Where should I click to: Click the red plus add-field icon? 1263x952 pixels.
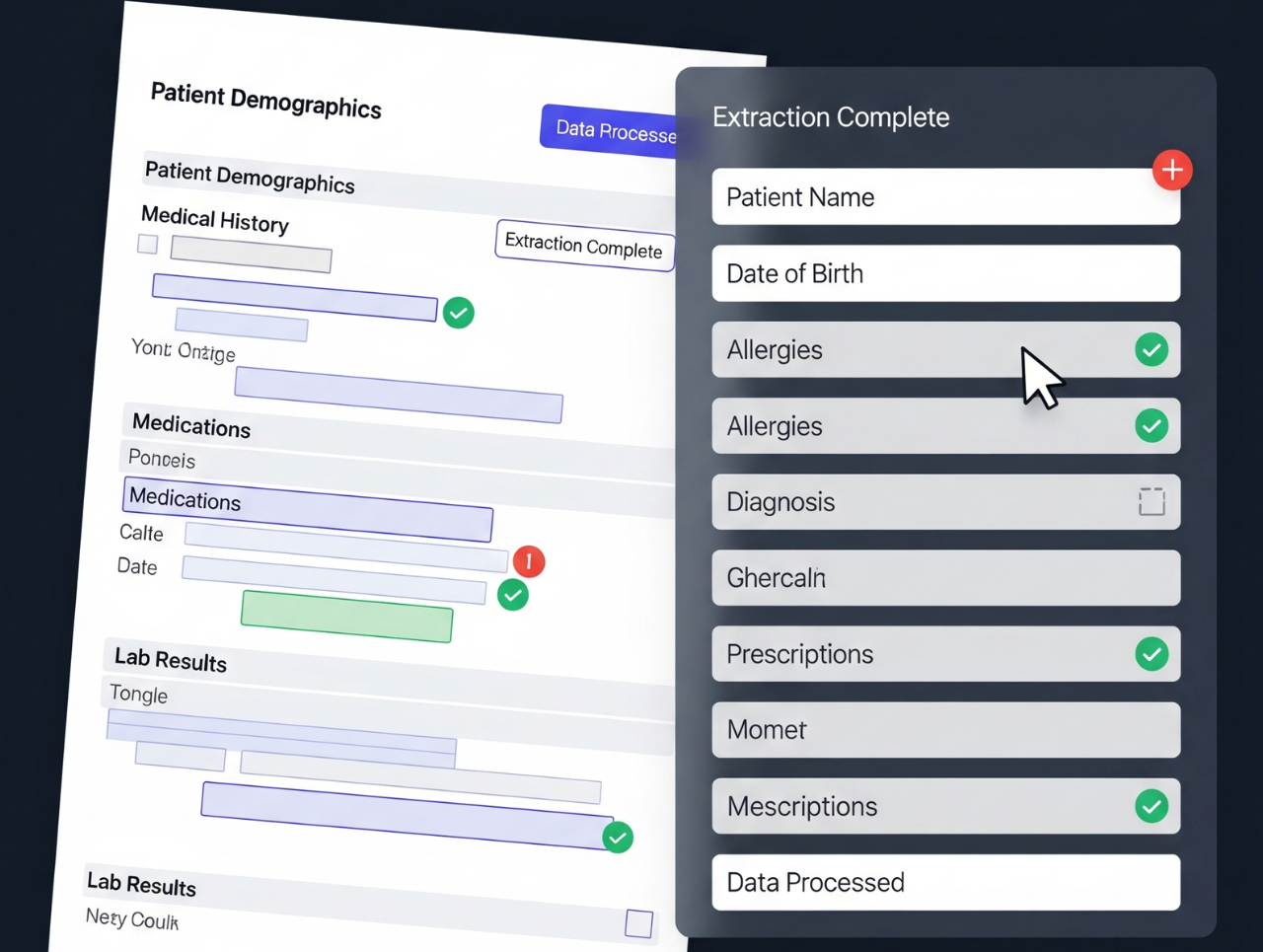coord(1171,171)
